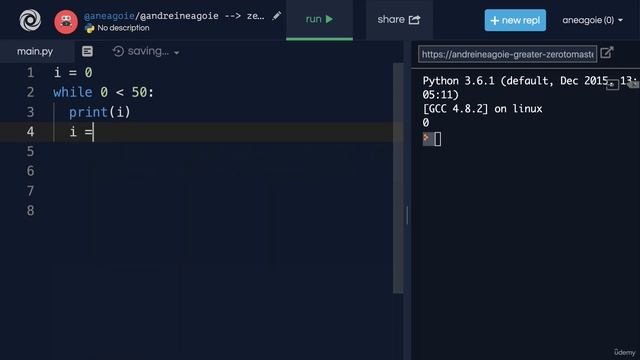Create a new repl
This screenshot has height=360, width=640.
tap(515, 20)
